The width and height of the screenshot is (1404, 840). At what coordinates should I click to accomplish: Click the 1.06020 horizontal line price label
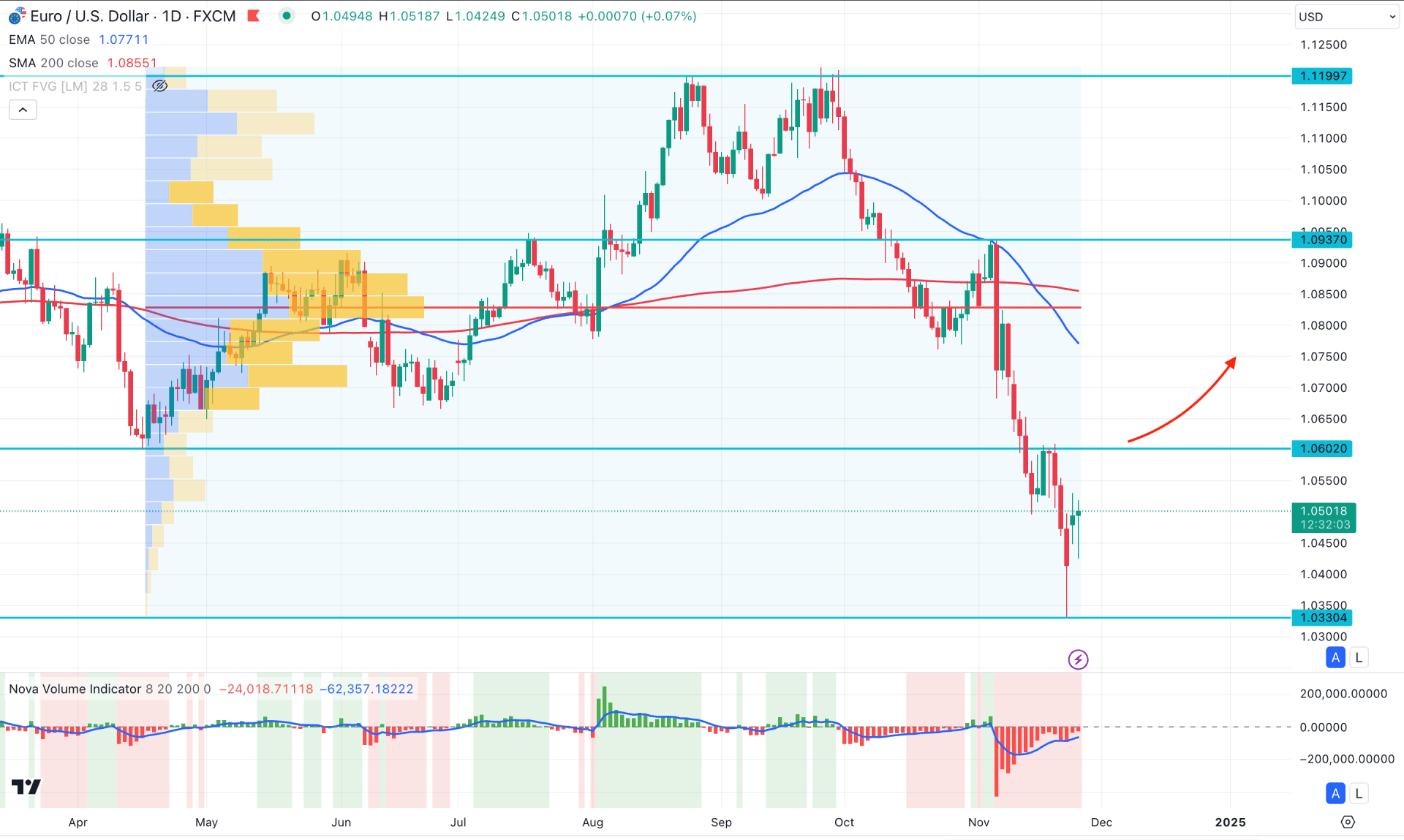pyautogui.click(x=1322, y=449)
